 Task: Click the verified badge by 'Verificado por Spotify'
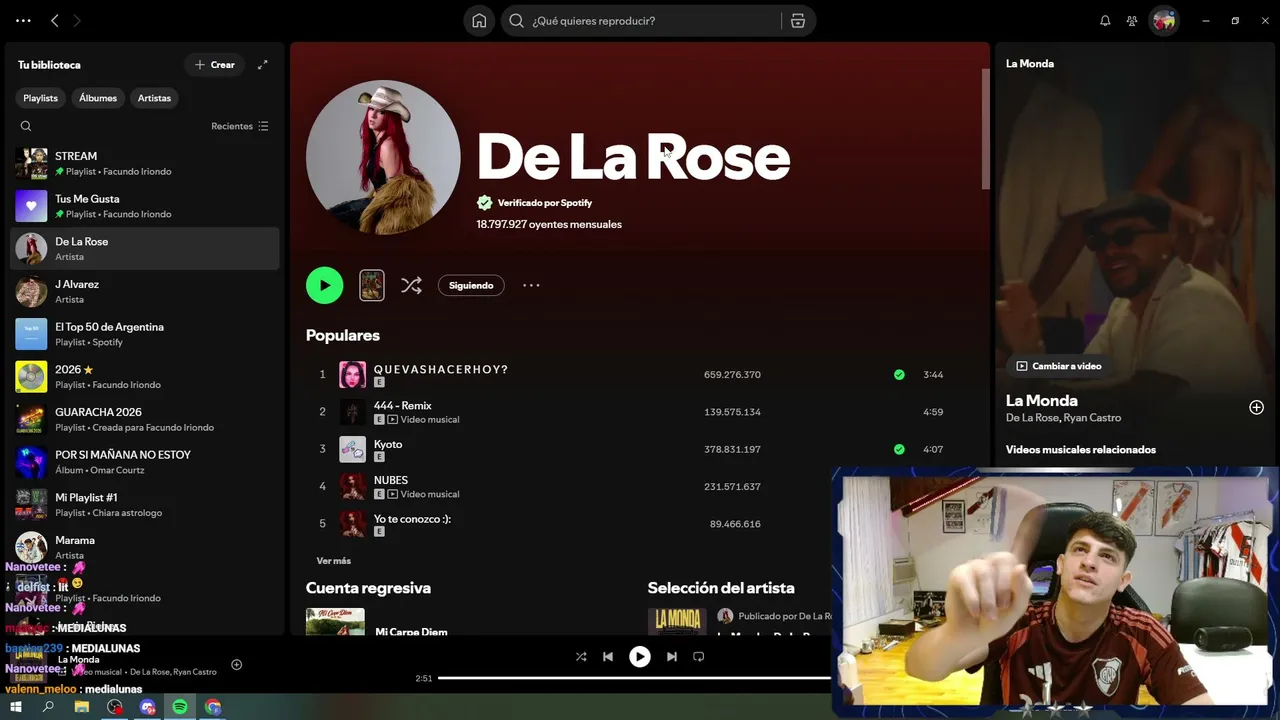[485, 203]
